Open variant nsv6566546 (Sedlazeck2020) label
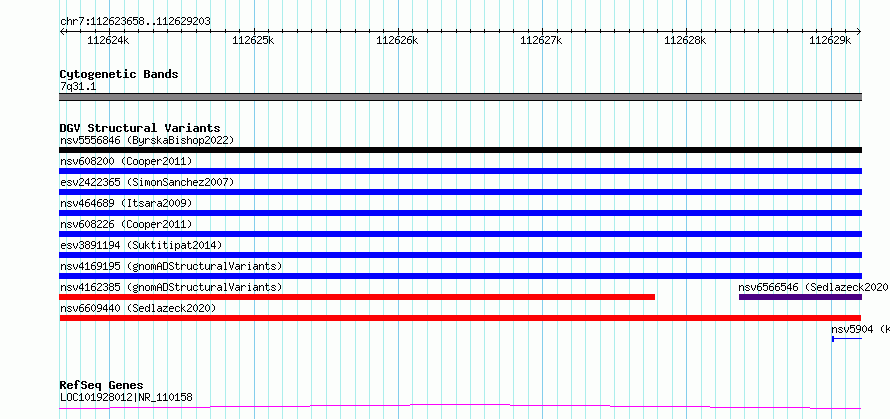The width and height of the screenshot is (890, 419). (813, 287)
